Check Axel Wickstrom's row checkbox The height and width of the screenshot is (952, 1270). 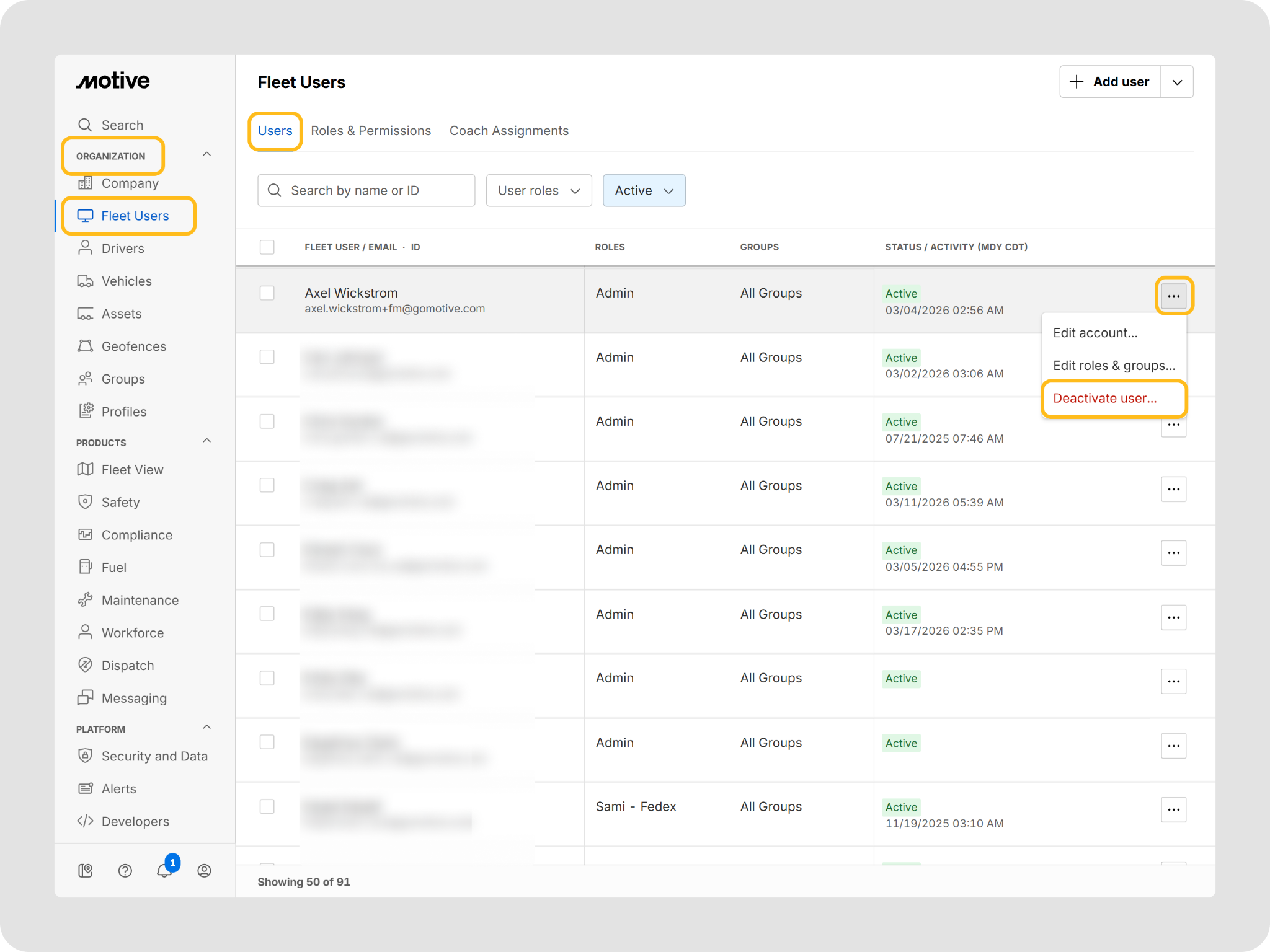(x=267, y=293)
